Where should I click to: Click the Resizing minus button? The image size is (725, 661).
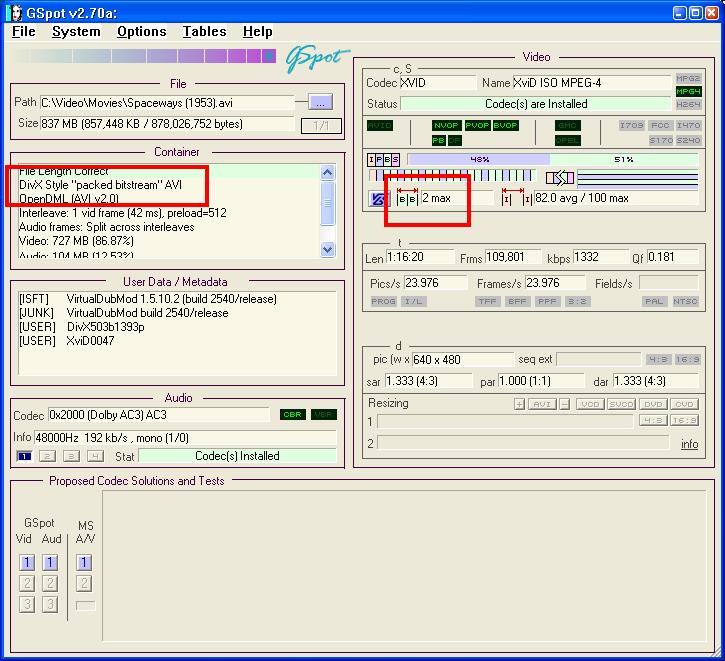coord(564,404)
